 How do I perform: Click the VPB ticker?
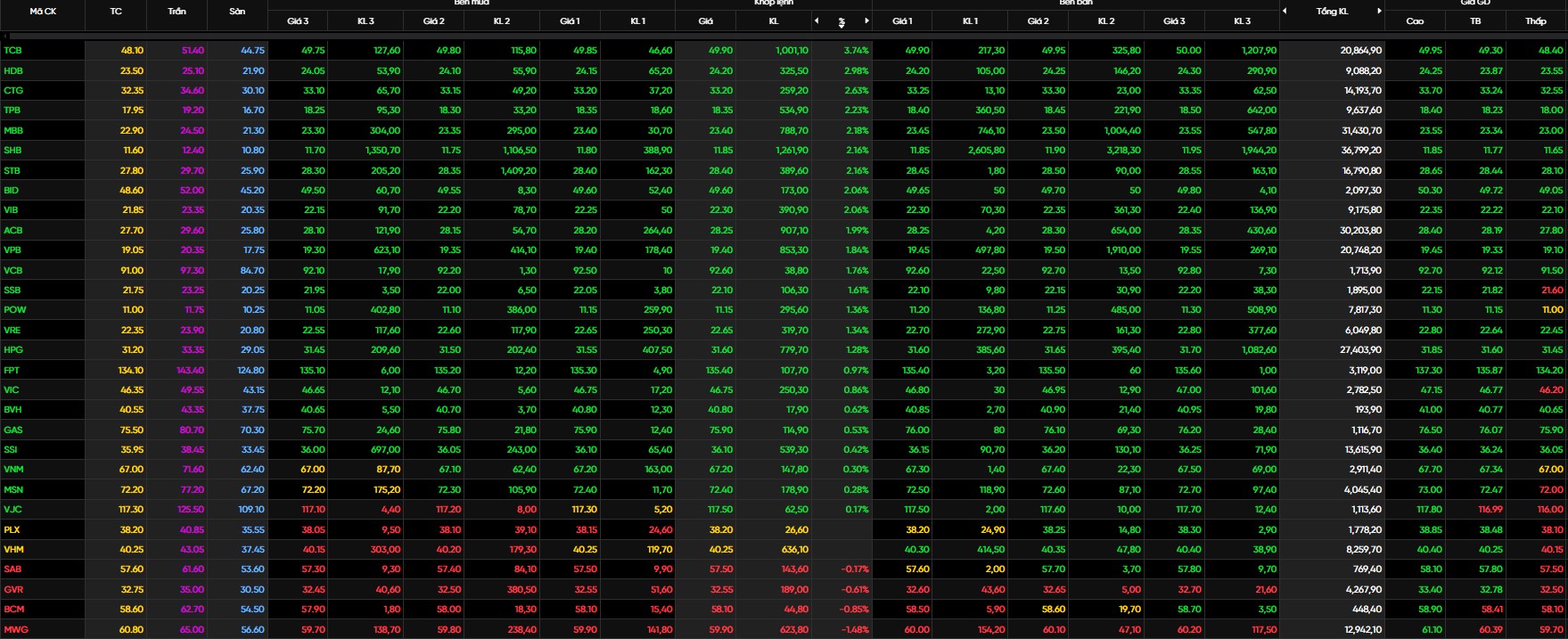(12, 250)
